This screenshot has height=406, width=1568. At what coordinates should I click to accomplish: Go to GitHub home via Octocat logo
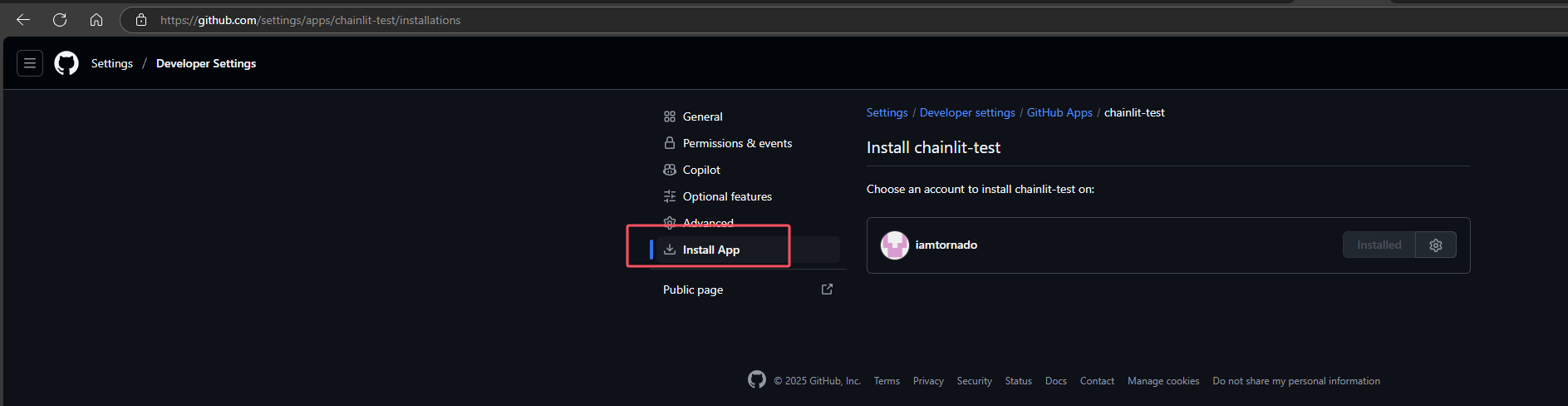click(66, 63)
